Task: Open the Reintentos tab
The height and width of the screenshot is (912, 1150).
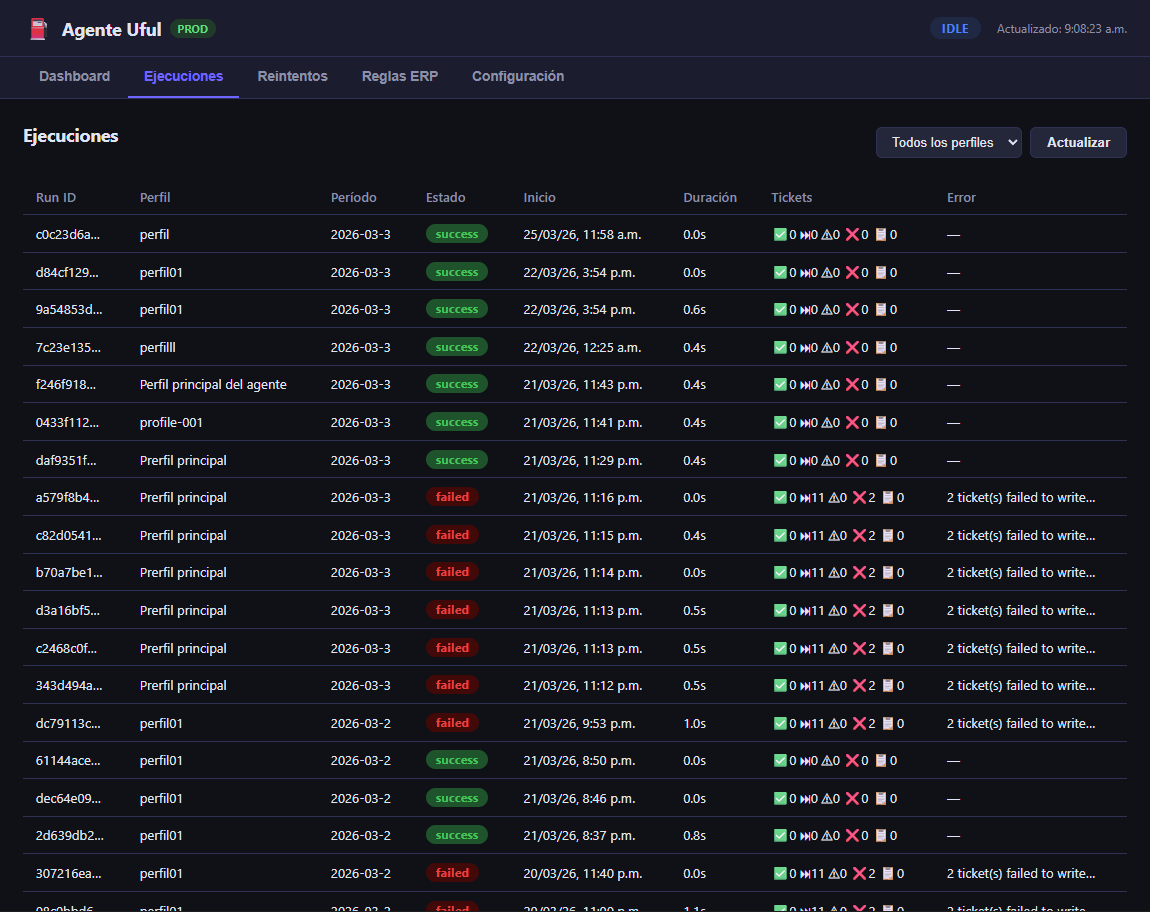Action: point(292,77)
